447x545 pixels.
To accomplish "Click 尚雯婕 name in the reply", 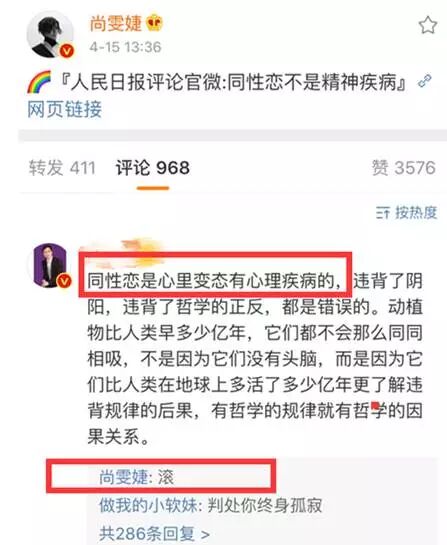I will coord(124,477).
